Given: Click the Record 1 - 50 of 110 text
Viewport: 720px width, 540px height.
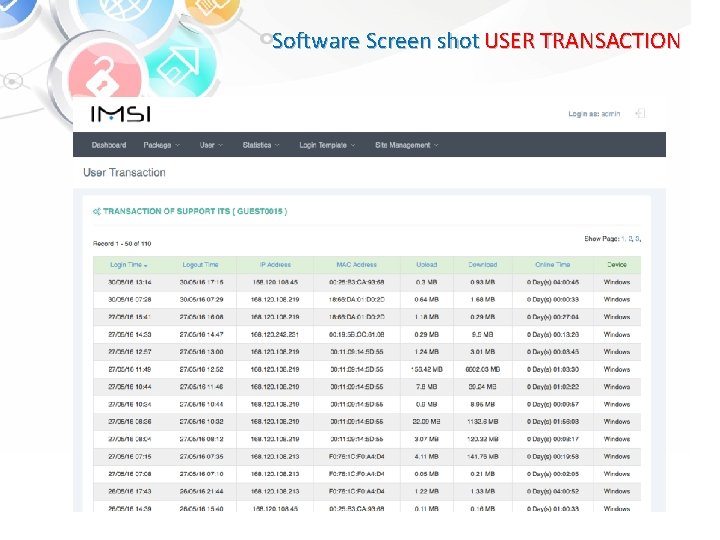Looking at the screenshot, I should tap(122, 244).
